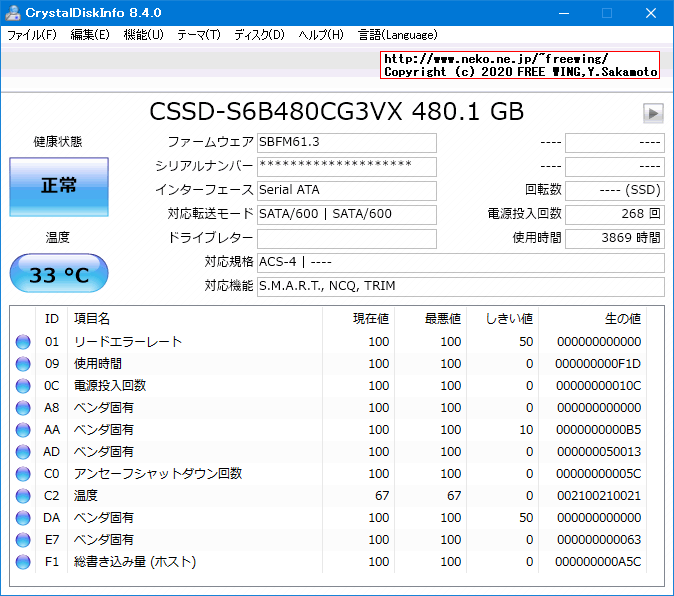Click the disk title CSSD-S6B480CG3VX 480.1 GB
This screenshot has height=596, width=674.
337,112
